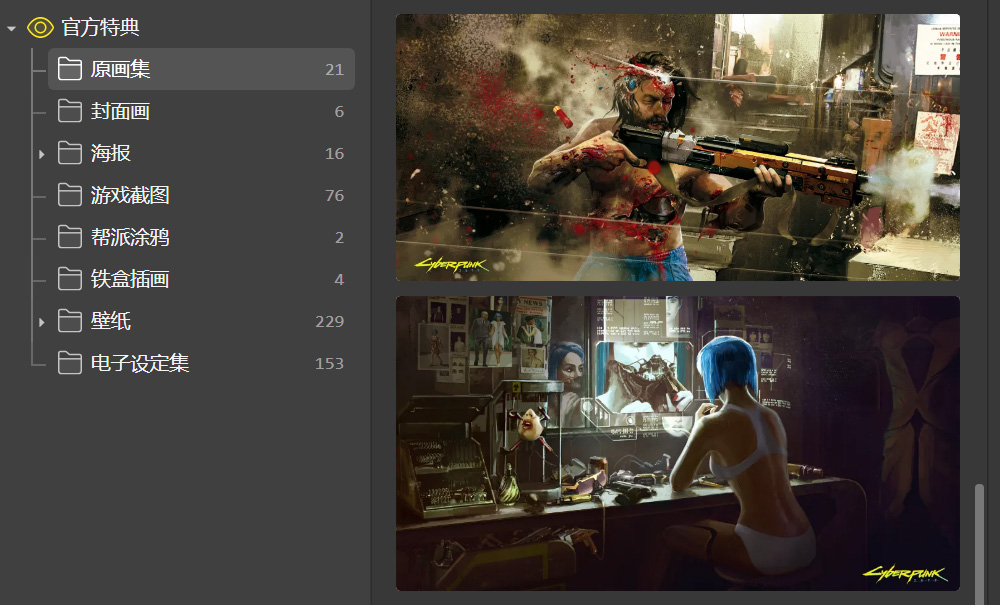Click the folder icon next to 封面画
Viewport: 1000px width, 605px height.
click(x=70, y=111)
